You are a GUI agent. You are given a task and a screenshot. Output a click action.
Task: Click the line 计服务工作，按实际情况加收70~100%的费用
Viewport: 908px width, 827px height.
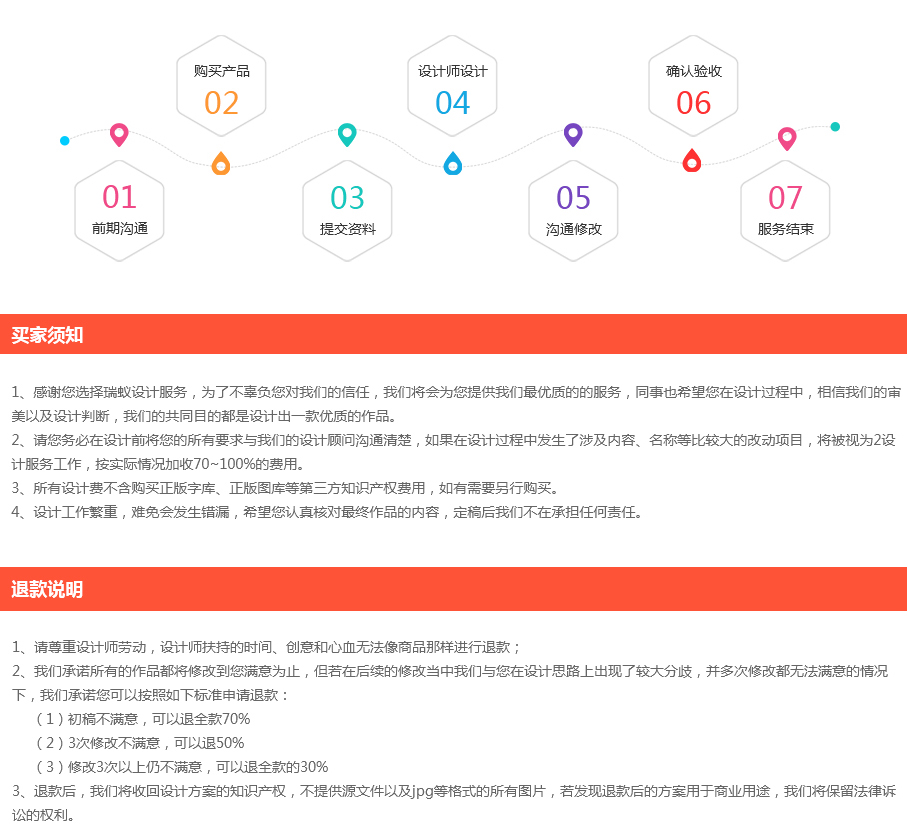(158, 464)
